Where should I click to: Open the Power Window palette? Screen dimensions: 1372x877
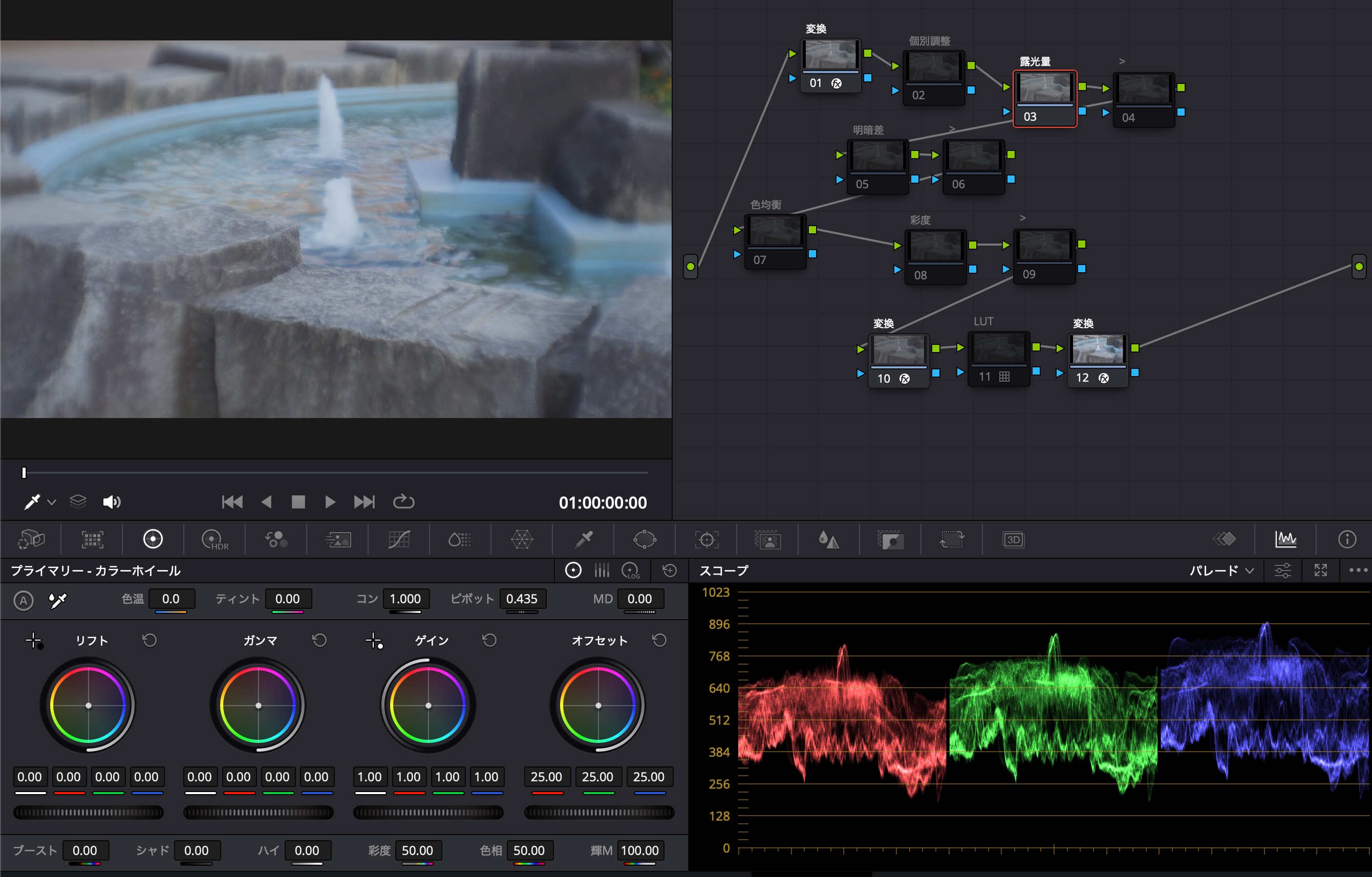coord(645,539)
